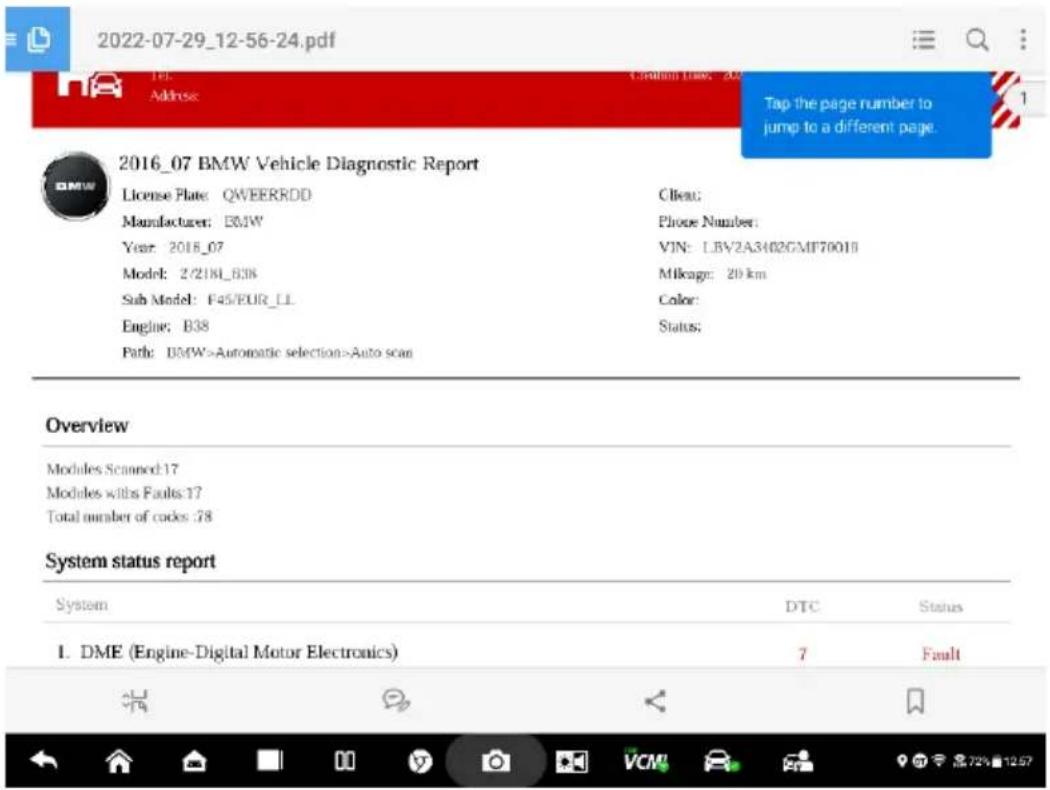This screenshot has height=790, width=1050.
Task: Tap the search magnifier icon
Action: 977,40
